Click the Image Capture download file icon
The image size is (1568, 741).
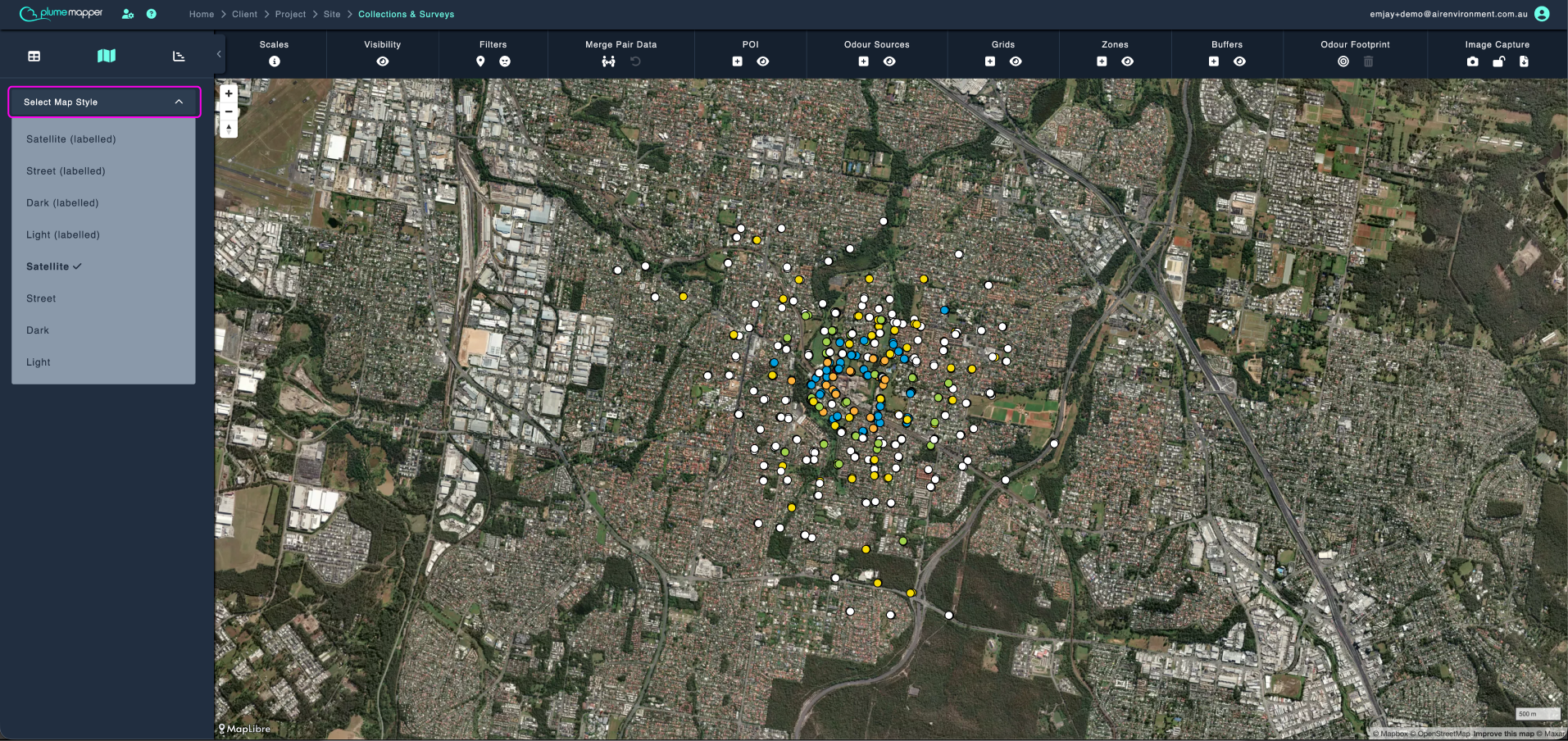click(1524, 61)
